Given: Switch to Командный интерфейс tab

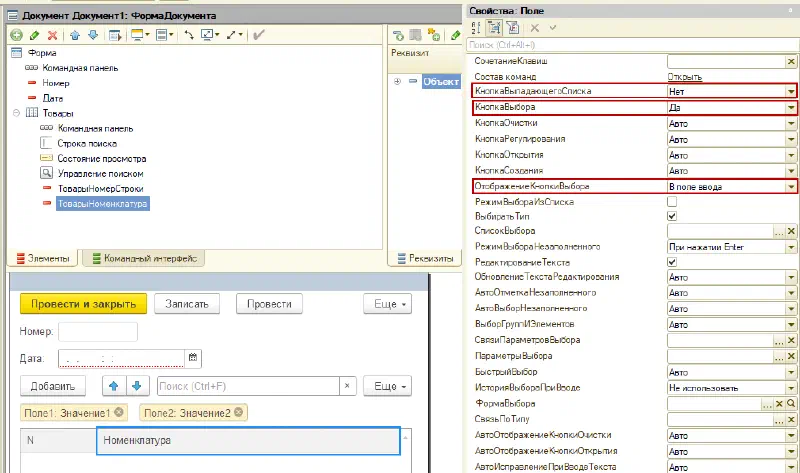Looking at the screenshot, I should [x=144, y=258].
